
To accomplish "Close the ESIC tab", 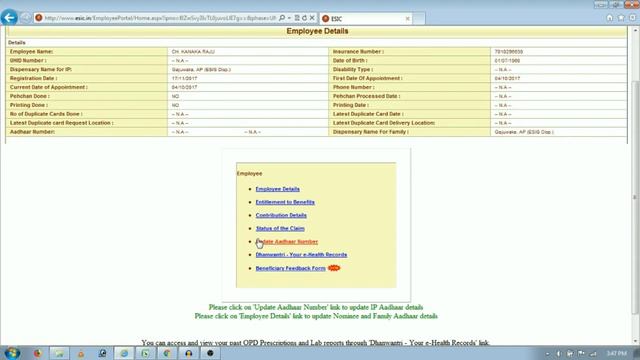I will point(407,18).
